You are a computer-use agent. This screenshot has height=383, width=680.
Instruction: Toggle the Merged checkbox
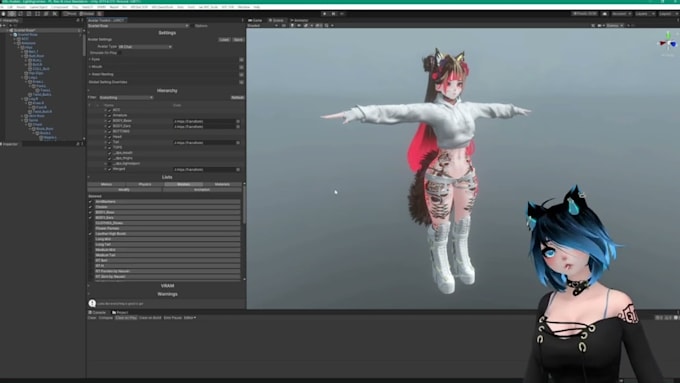coord(109,169)
